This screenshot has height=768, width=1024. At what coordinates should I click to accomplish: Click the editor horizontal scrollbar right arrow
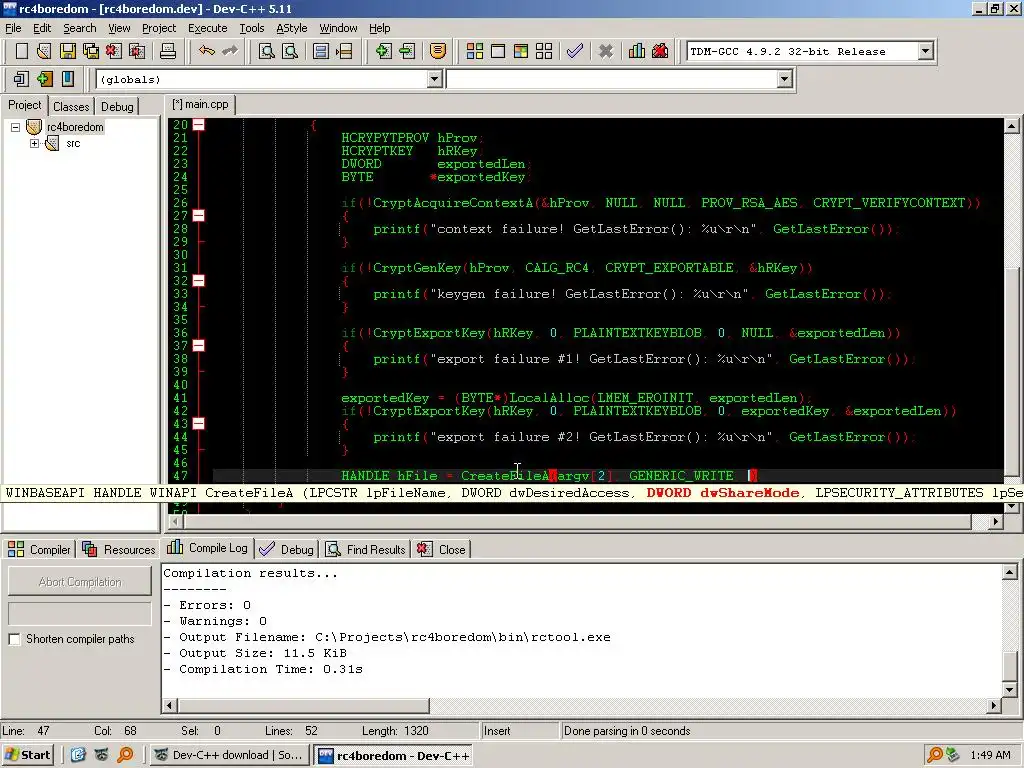[995, 521]
